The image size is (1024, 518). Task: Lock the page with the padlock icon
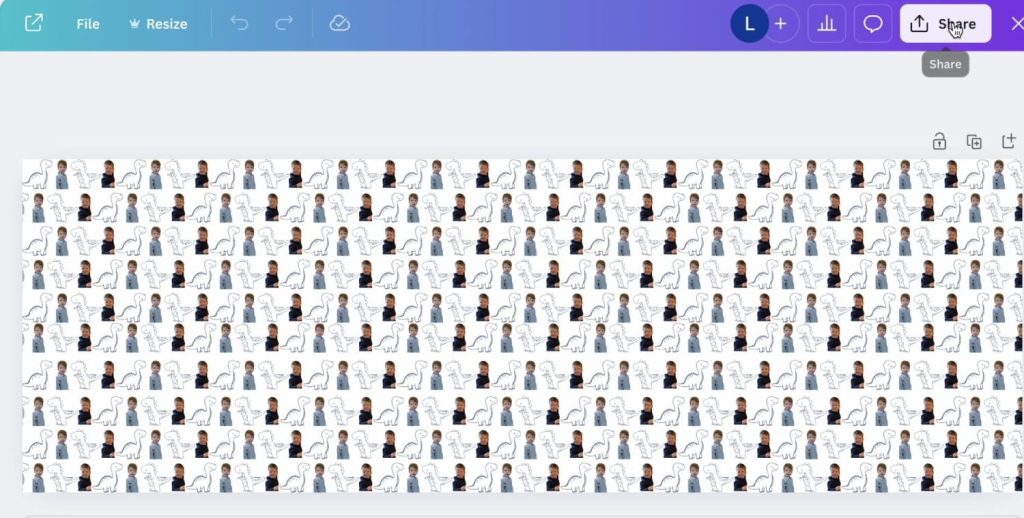[939, 141]
